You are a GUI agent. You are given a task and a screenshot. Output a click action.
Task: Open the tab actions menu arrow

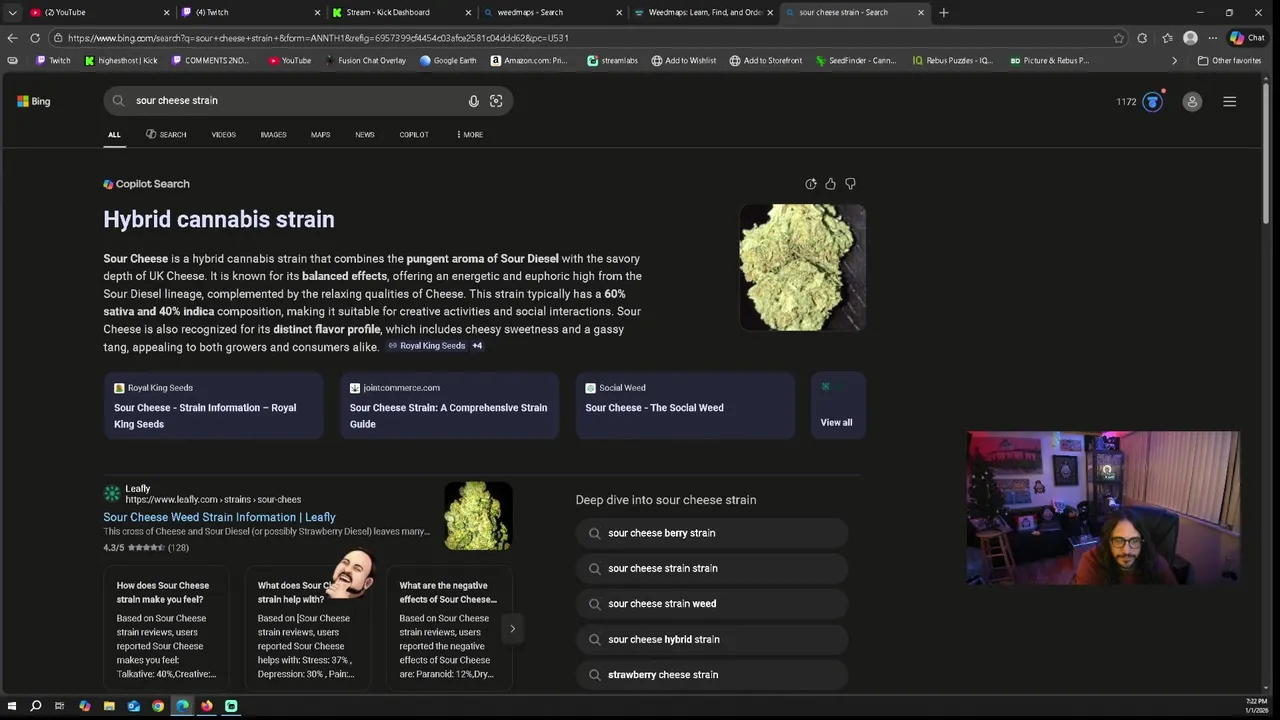12,12
